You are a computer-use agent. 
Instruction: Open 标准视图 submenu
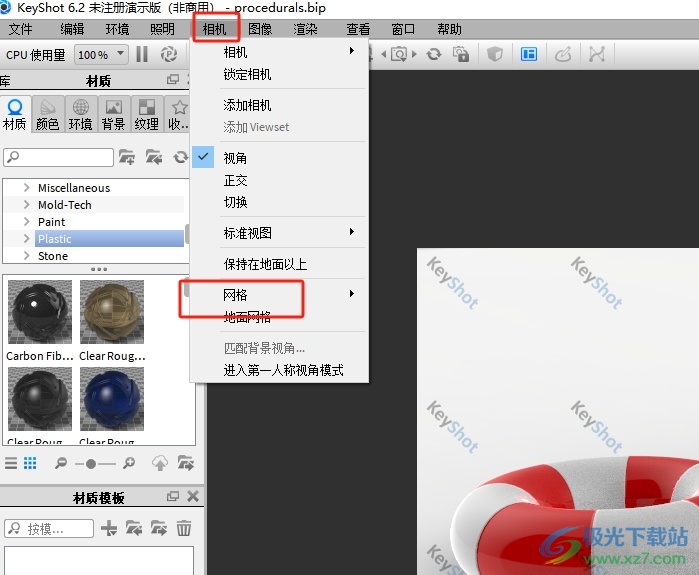tap(279, 233)
